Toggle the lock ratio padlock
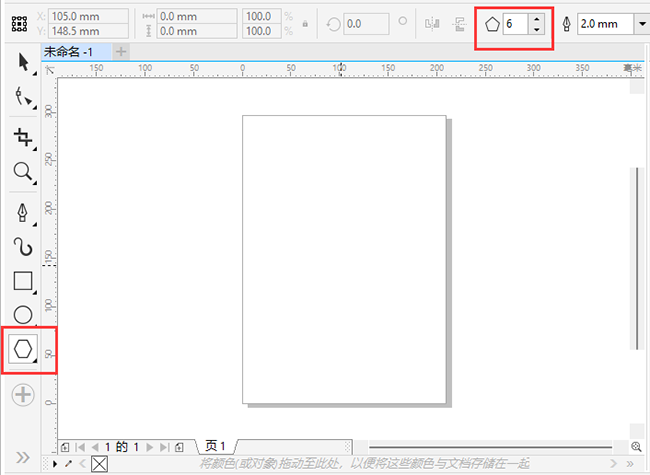This screenshot has height=475, width=650. [x=305, y=24]
